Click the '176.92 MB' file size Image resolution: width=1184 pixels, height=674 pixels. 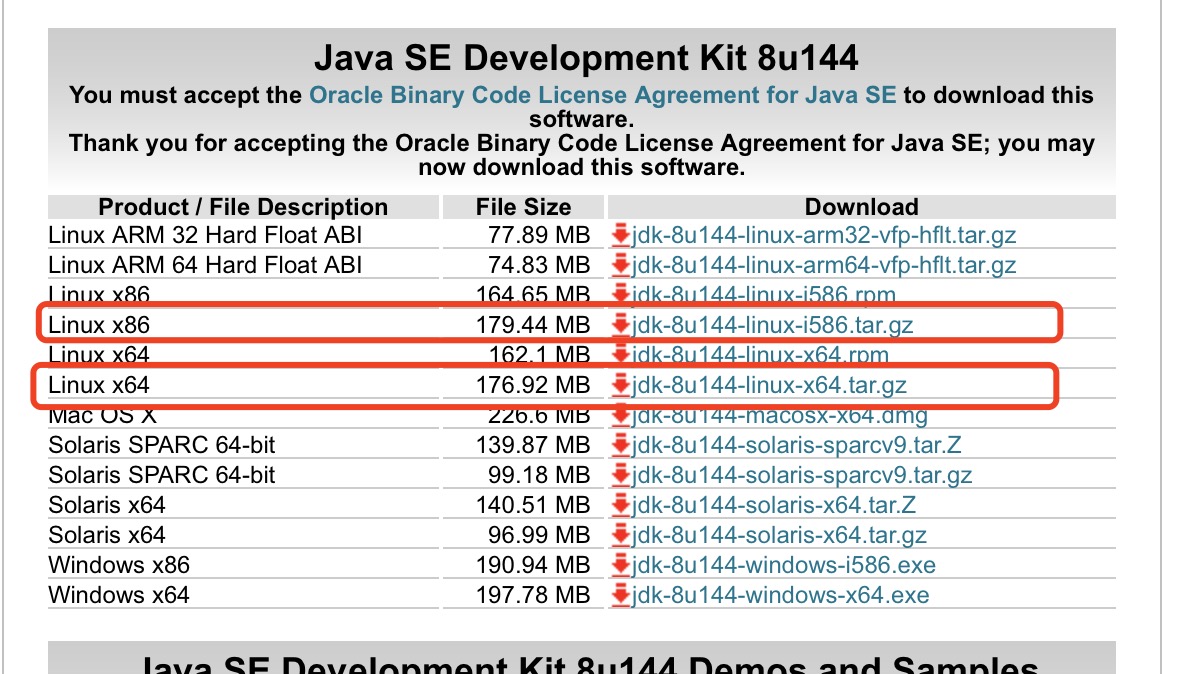[x=533, y=385]
